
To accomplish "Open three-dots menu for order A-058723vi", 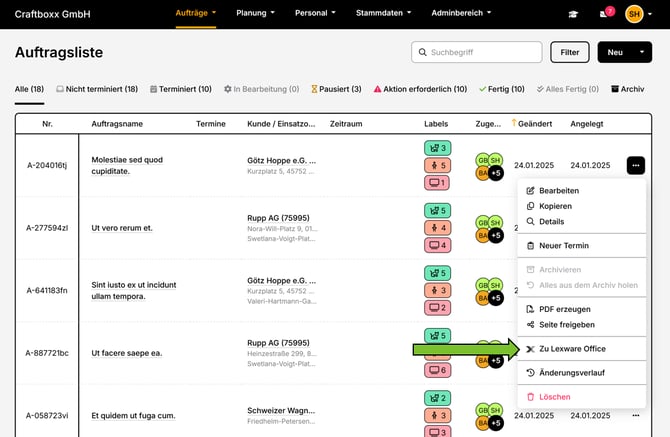I will pyautogui.click(x=636, y=414).
